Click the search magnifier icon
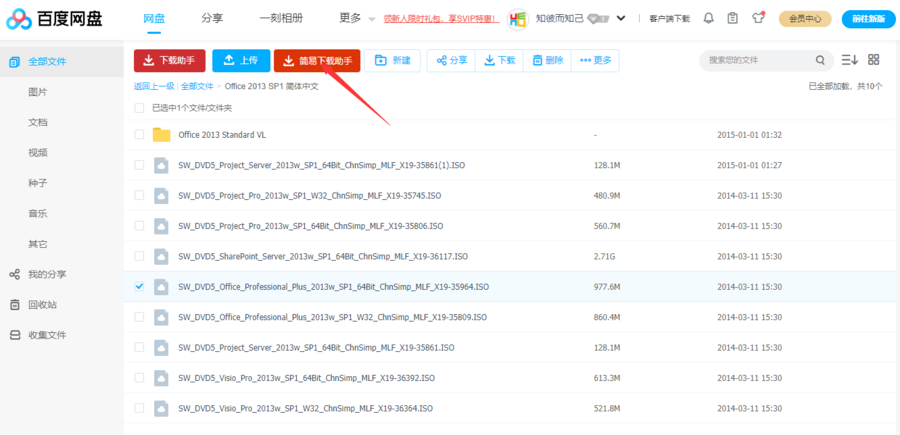900x435 pixels. (821, 60)
